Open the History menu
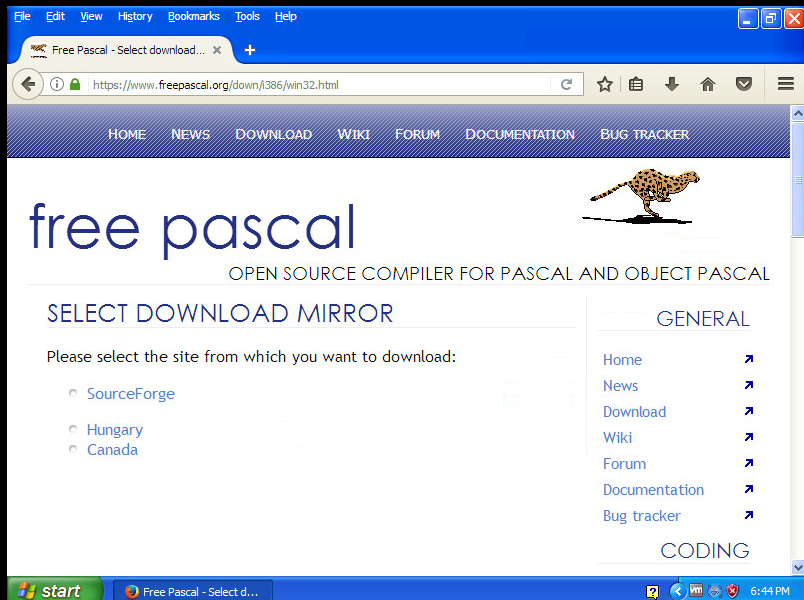 click(135, 16)
